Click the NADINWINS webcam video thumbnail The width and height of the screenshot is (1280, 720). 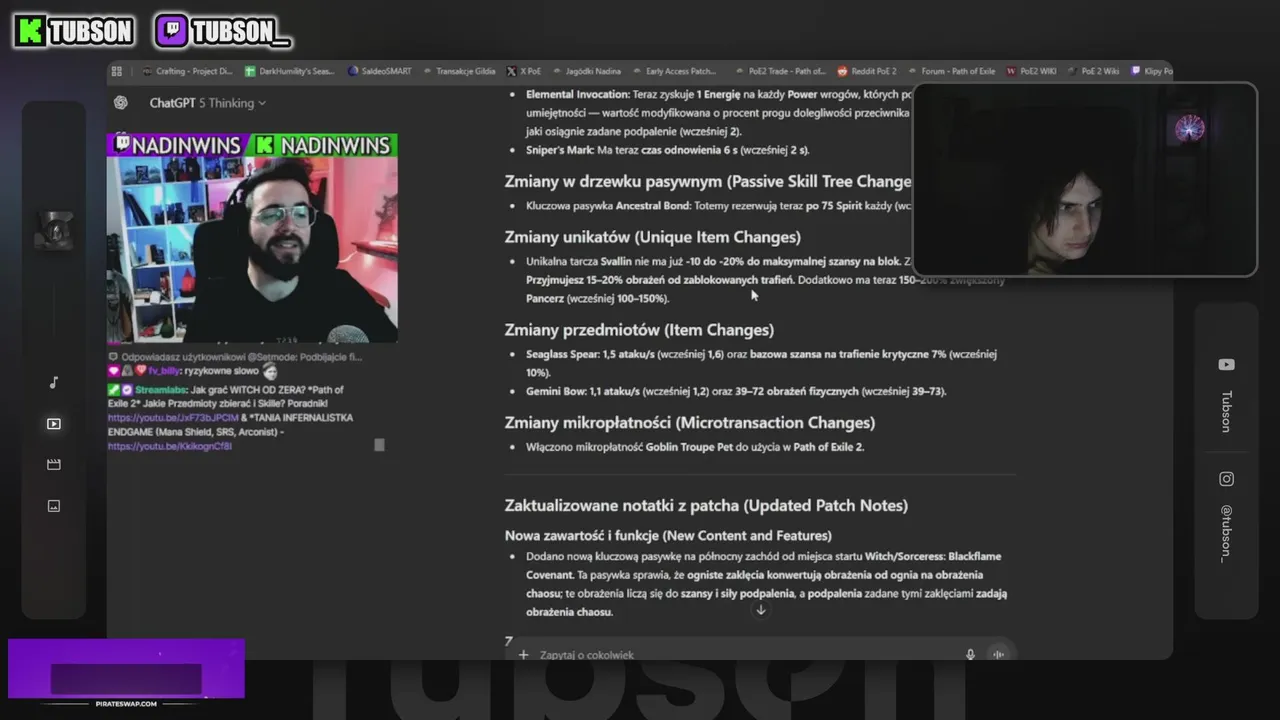[252, 250]
